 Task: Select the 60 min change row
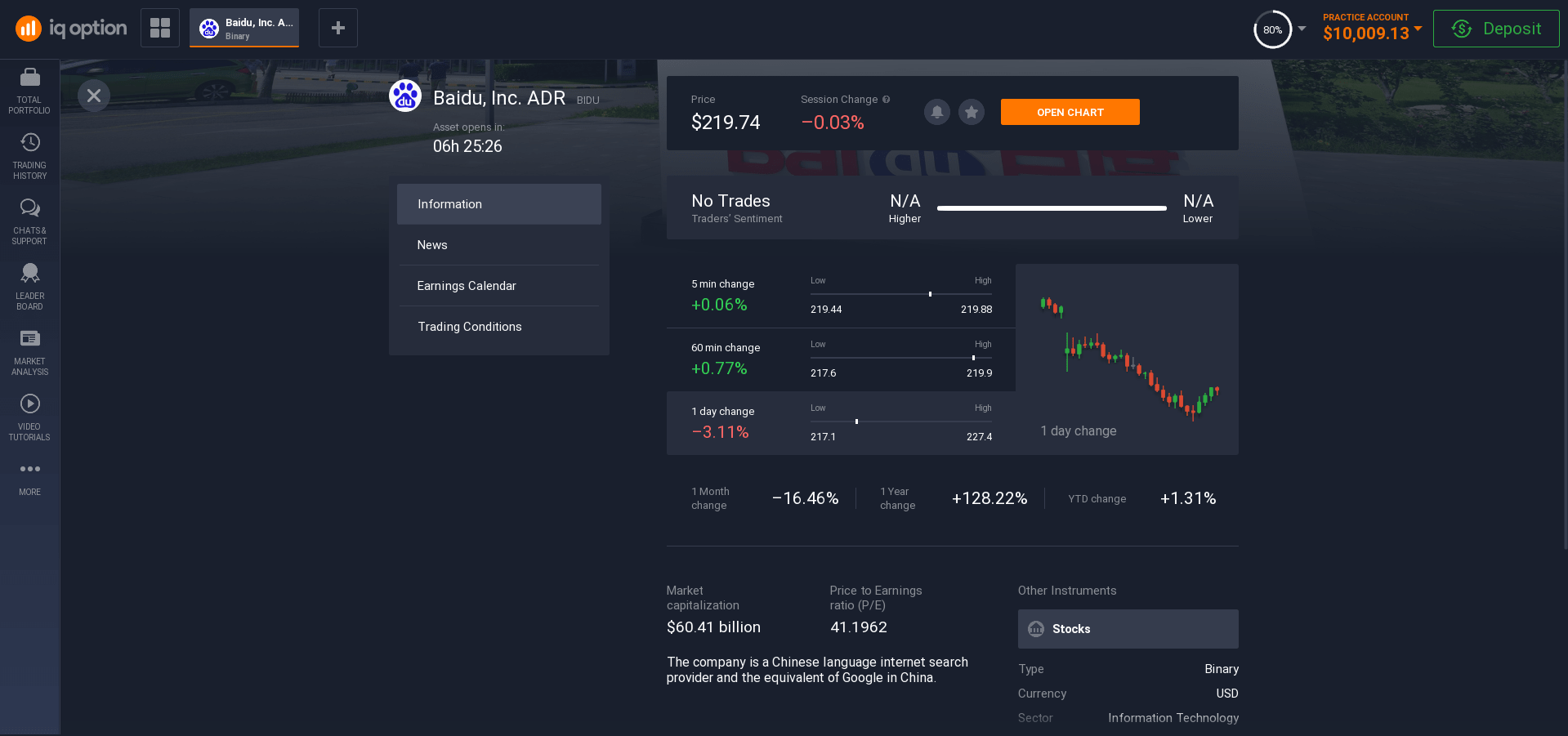(x=841, y=359)
